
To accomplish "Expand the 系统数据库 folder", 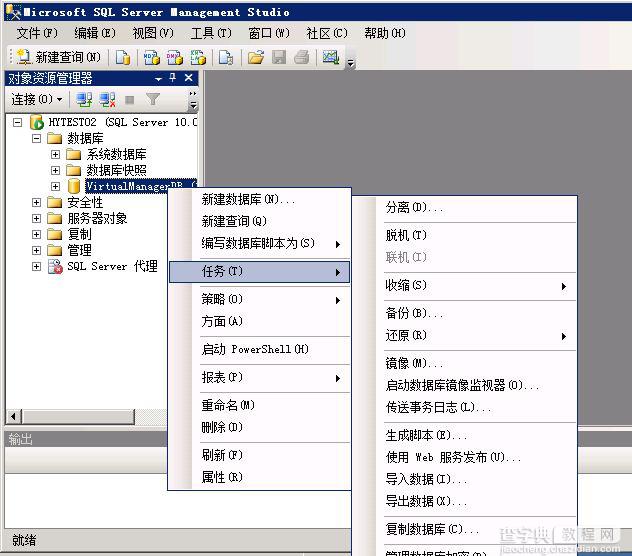I will coord(56,154).
